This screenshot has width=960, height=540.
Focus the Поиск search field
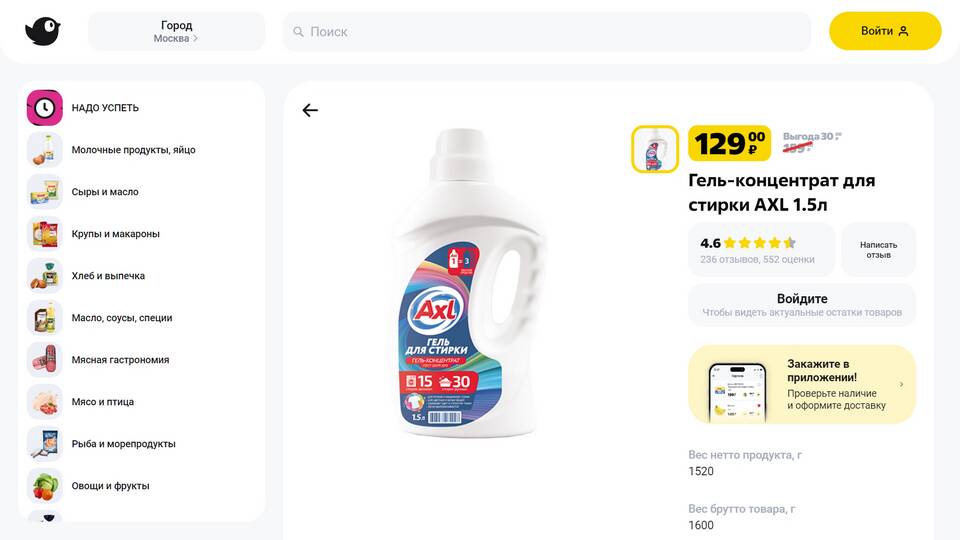(546, 32)
